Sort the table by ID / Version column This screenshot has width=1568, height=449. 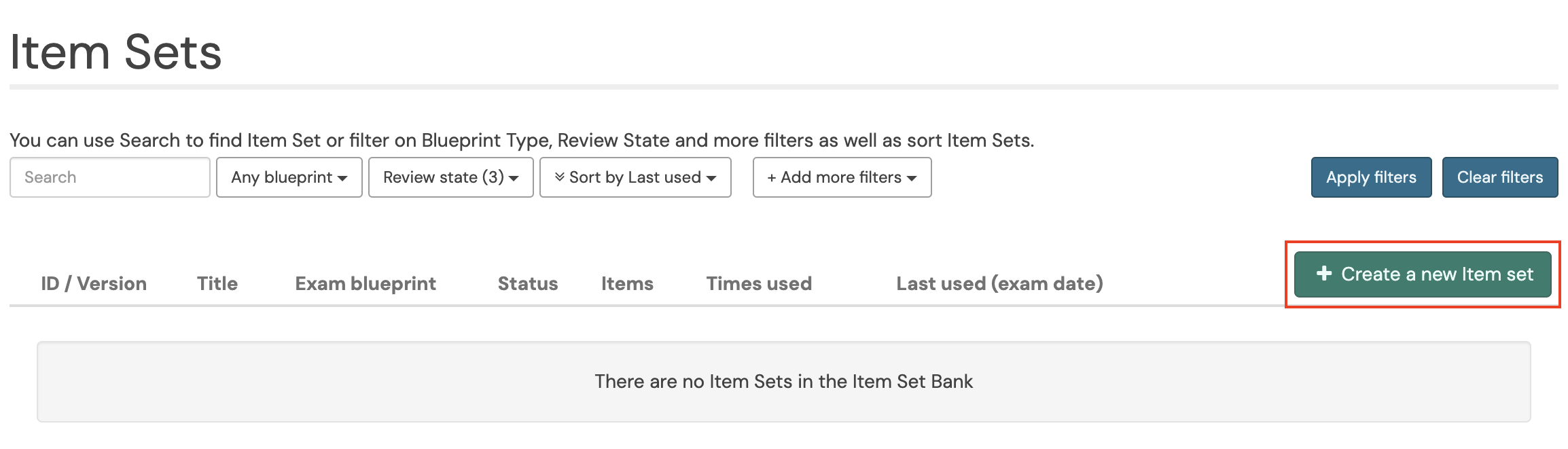point(94,283)
